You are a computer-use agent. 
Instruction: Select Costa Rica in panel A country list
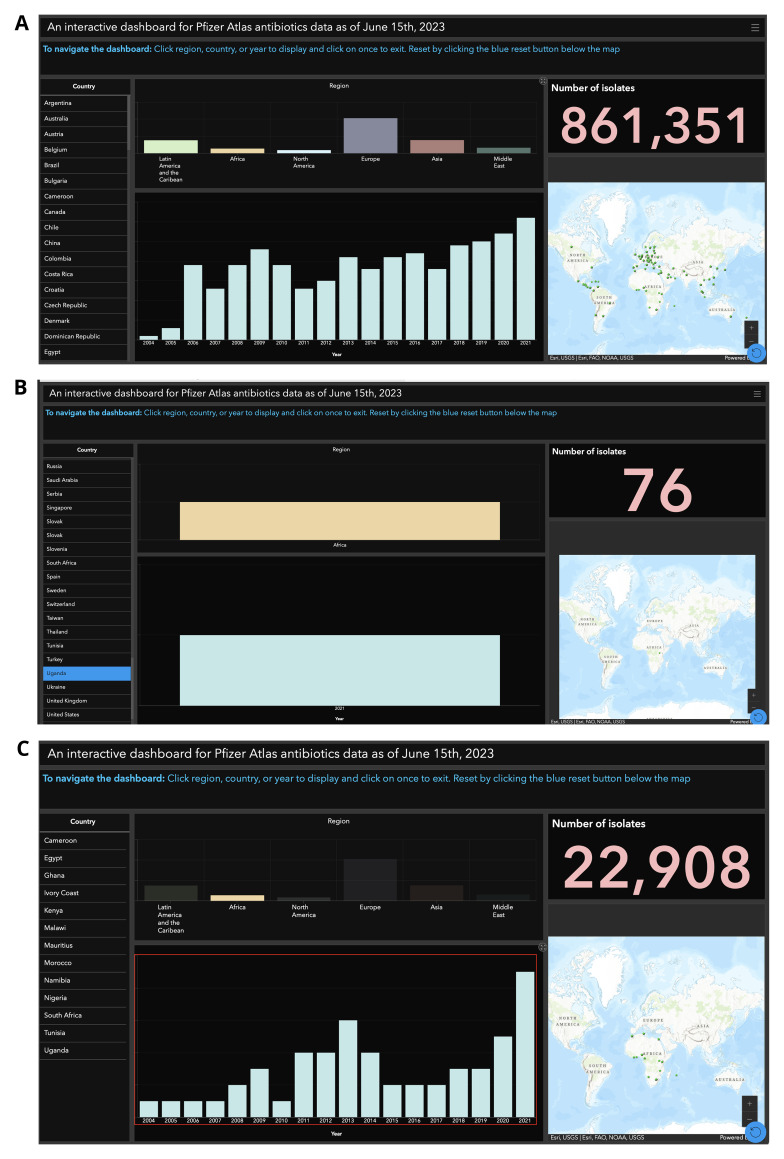[83, 274]
